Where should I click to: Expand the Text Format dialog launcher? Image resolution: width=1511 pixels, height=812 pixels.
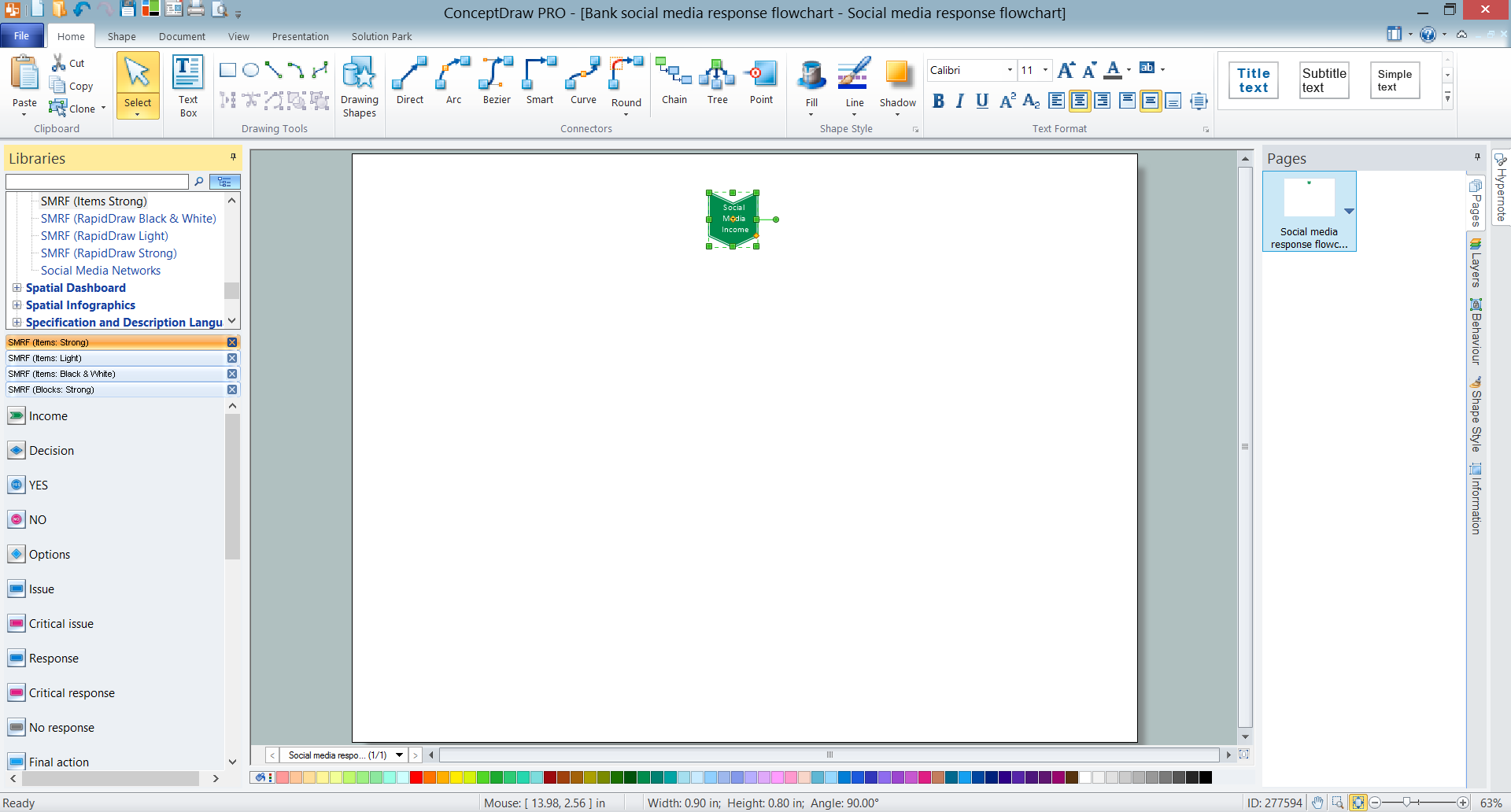coord(1206,130)
